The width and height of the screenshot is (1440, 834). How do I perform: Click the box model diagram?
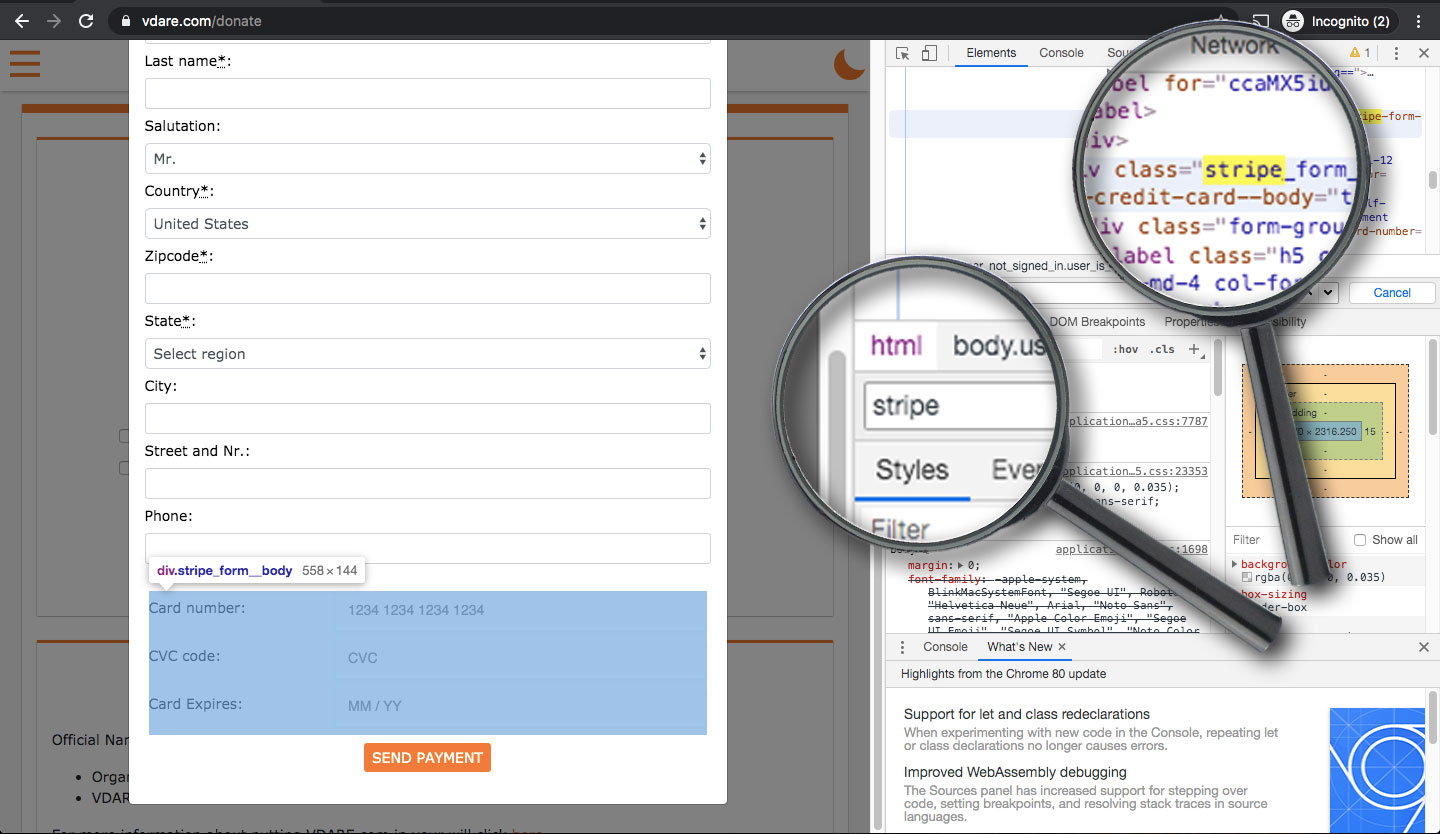1325,431
